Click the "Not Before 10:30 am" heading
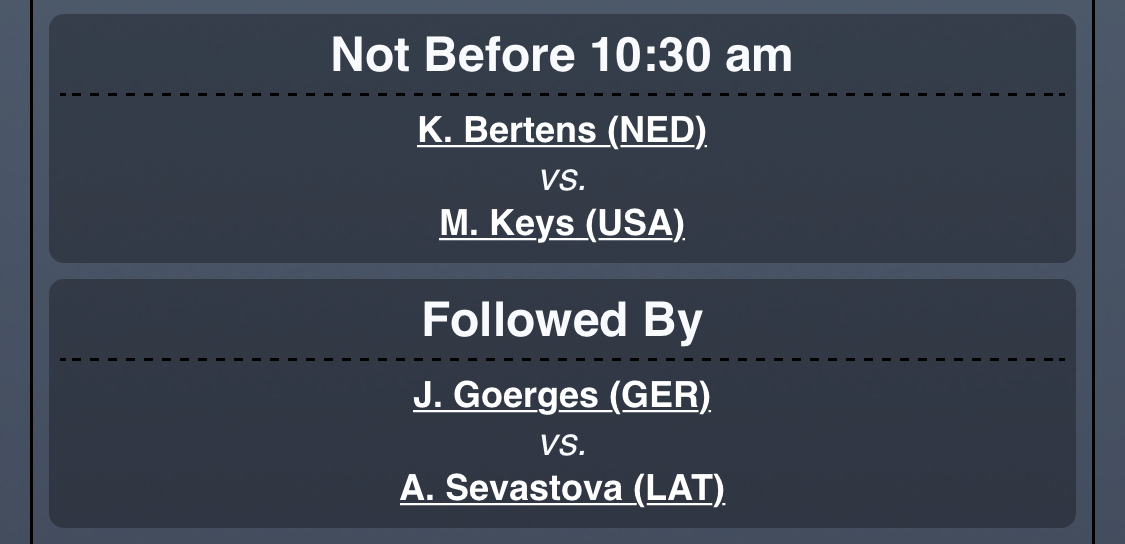This screenshot has width=1125, height=544. click(561, 54)
